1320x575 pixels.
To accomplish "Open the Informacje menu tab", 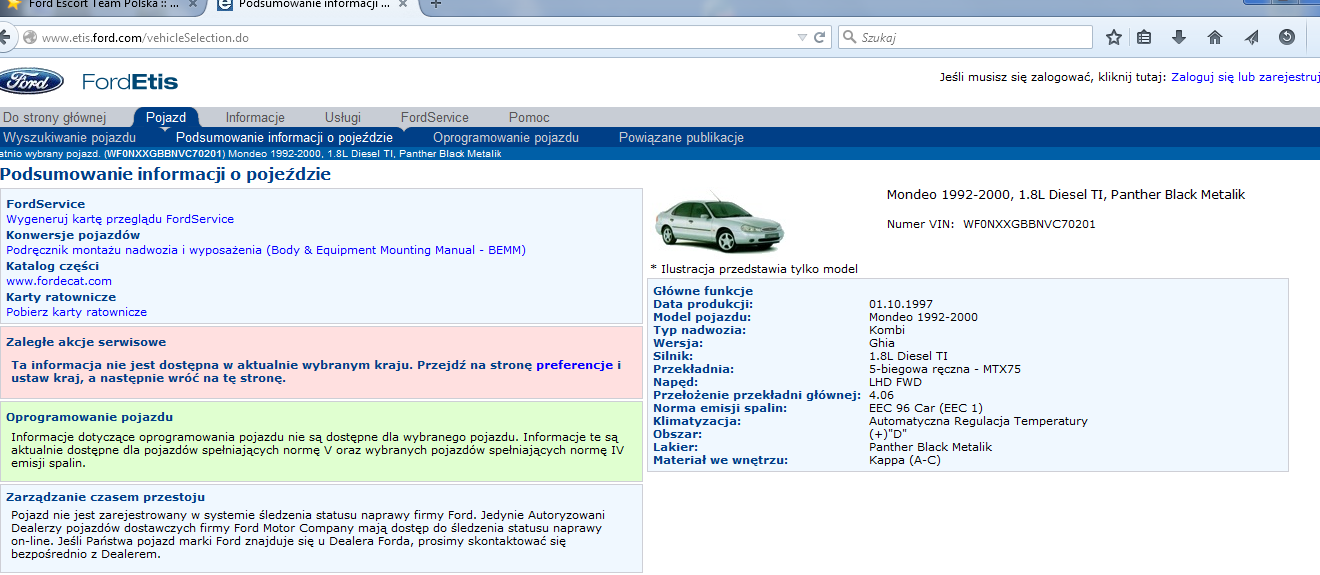I will (255, 117).
